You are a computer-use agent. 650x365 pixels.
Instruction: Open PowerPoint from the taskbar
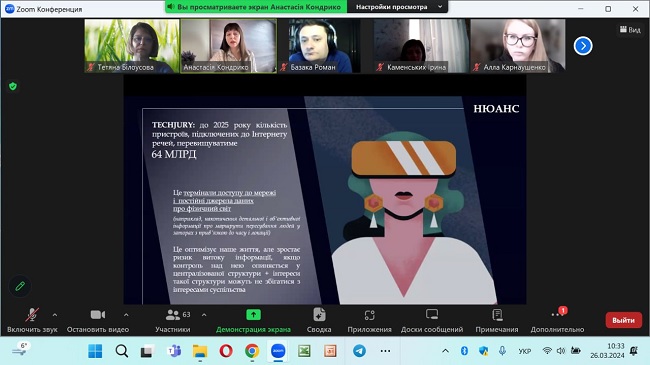tap(330, 351)
